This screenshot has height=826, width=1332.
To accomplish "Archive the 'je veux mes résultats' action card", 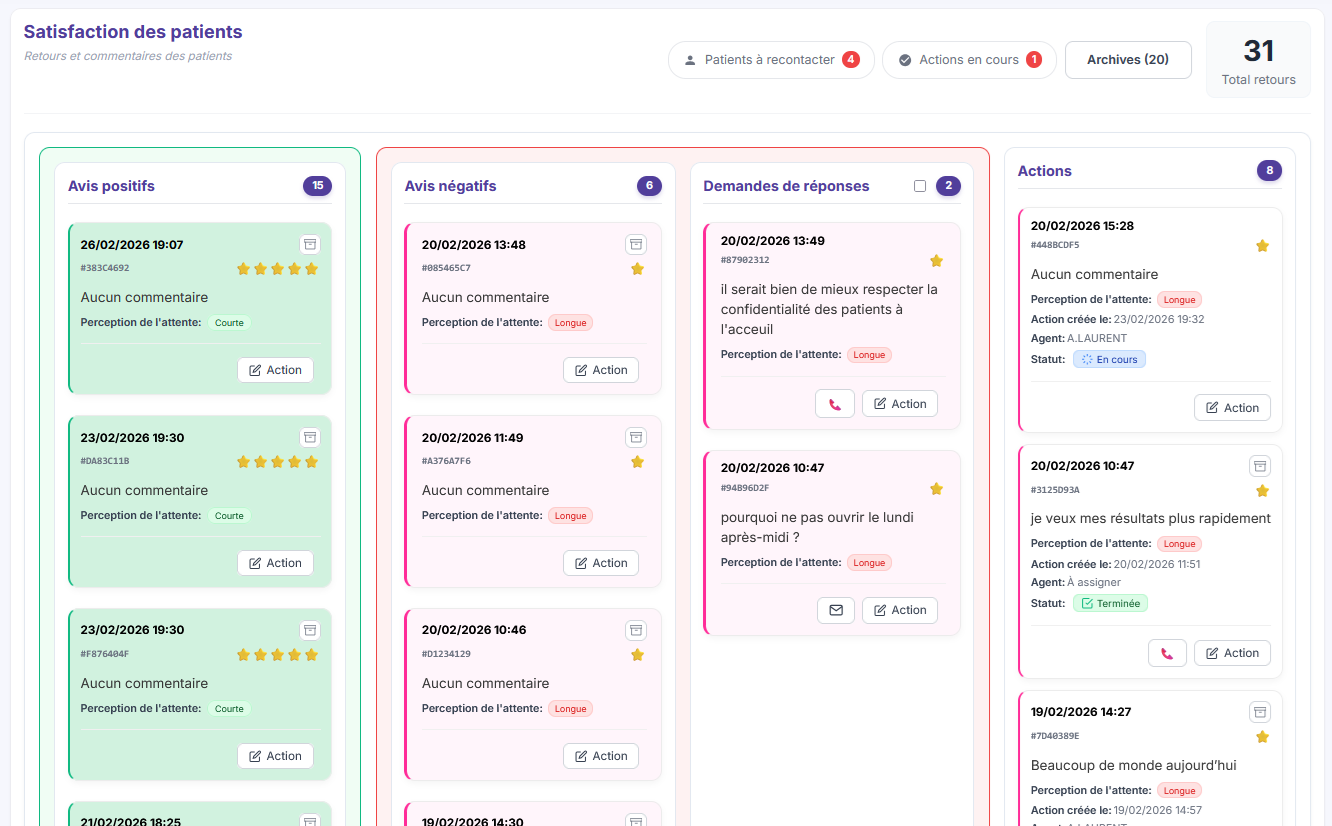I will [x=1260, y=465].
